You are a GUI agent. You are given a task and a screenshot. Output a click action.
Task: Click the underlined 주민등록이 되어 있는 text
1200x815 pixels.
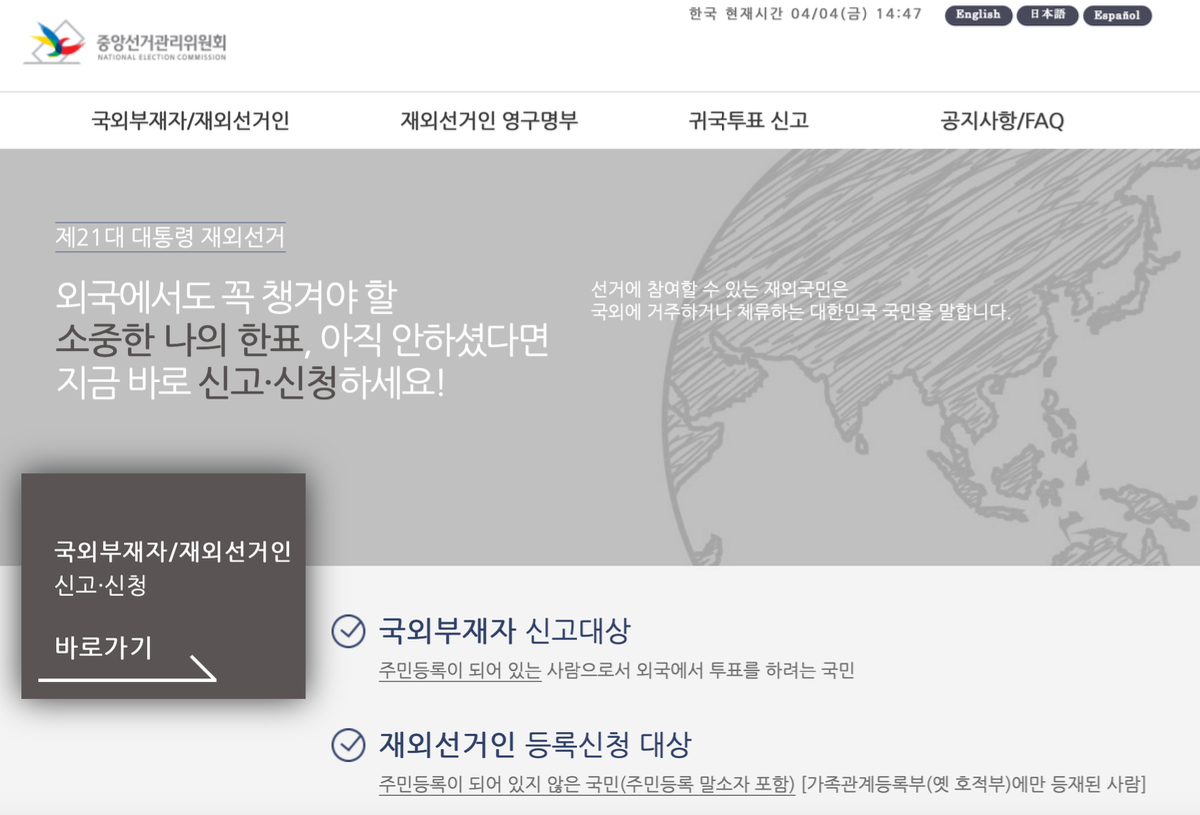pos(460,671)
